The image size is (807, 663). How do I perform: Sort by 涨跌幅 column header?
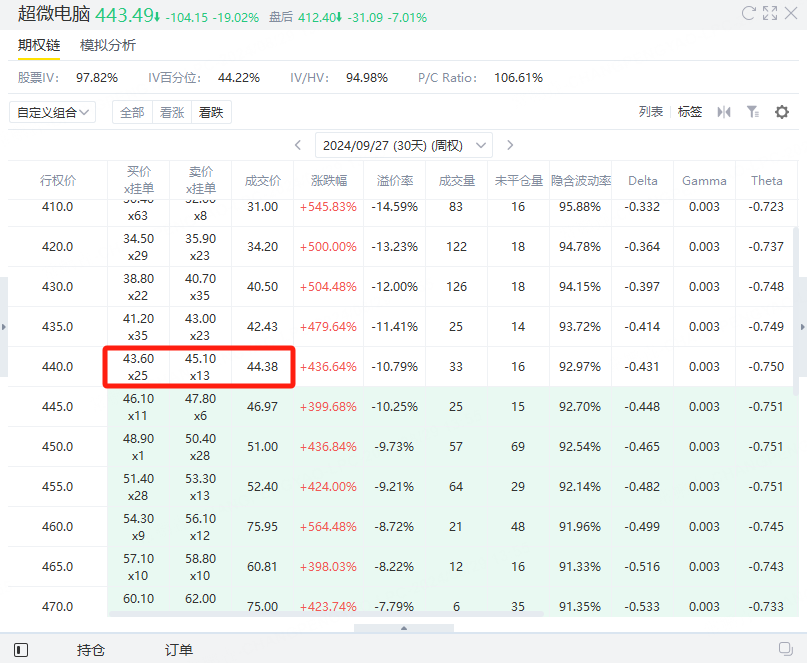coord(329,181)
